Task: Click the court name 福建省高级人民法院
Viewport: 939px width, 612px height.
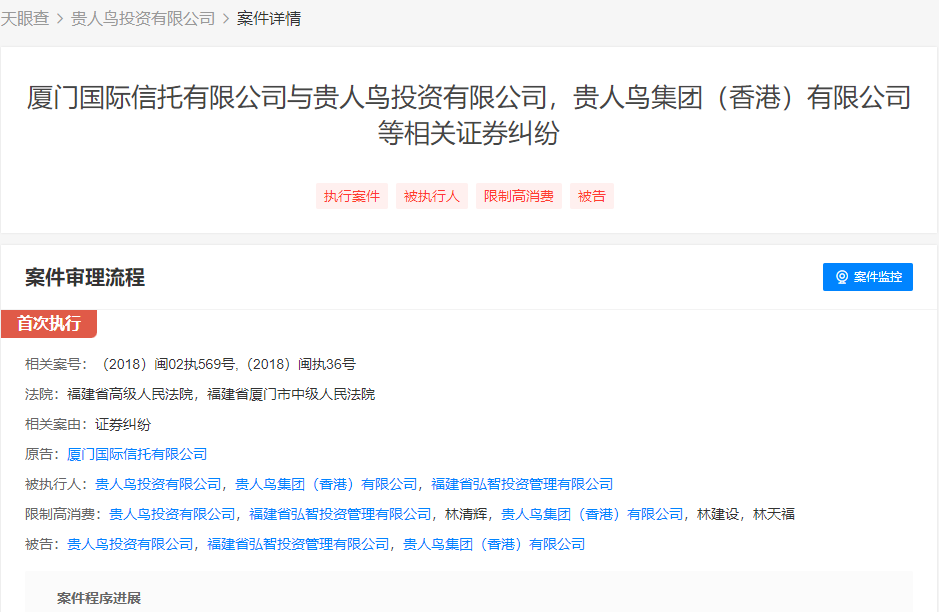Action: (x=131, y=394)
